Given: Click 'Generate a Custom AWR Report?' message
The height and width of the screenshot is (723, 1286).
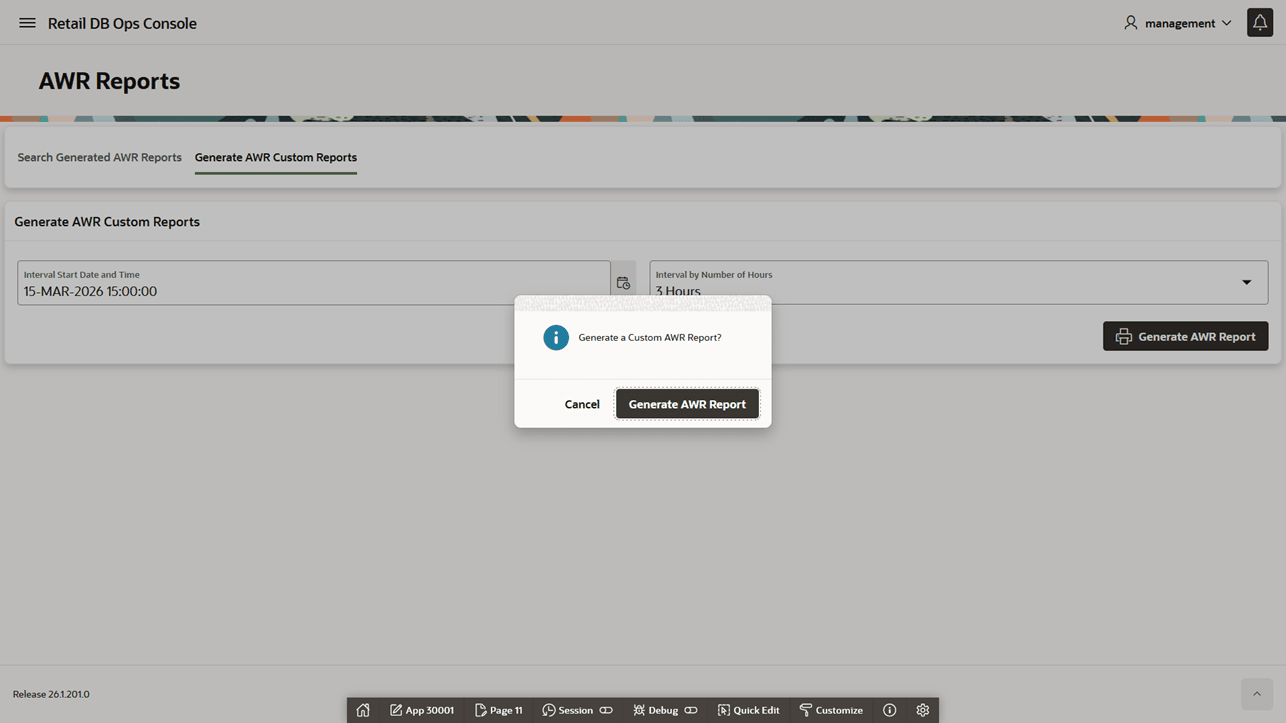Looking at the screenshot, I should [x=650, y=338].
